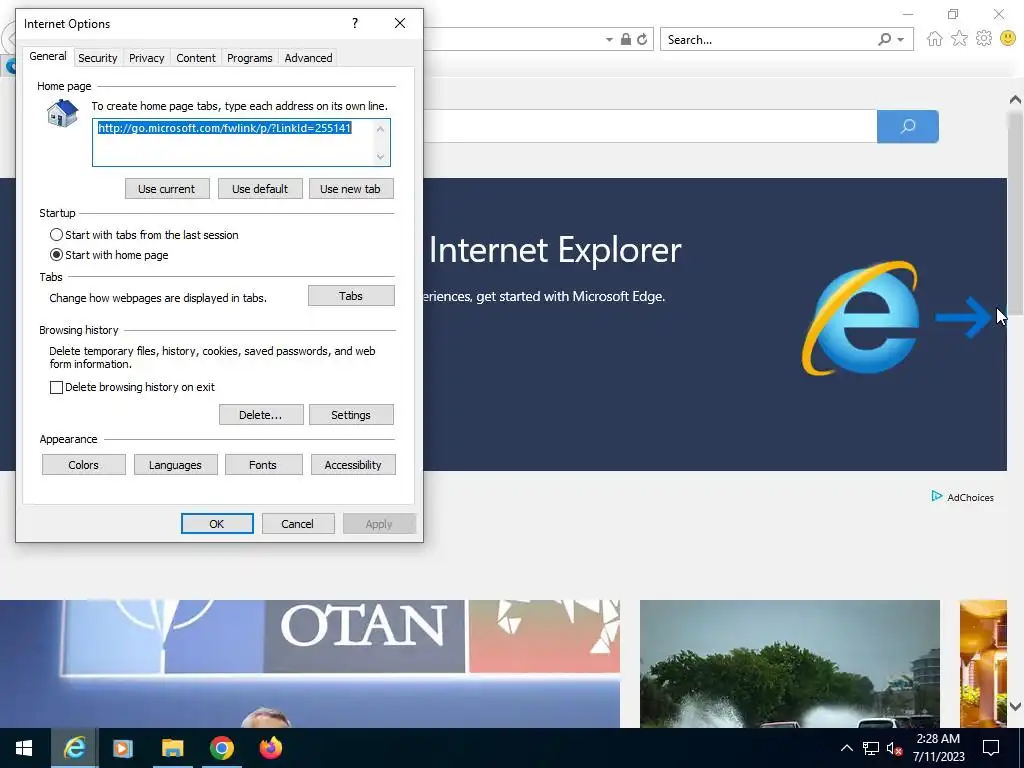Click the web page search text field

coord(650,126)
